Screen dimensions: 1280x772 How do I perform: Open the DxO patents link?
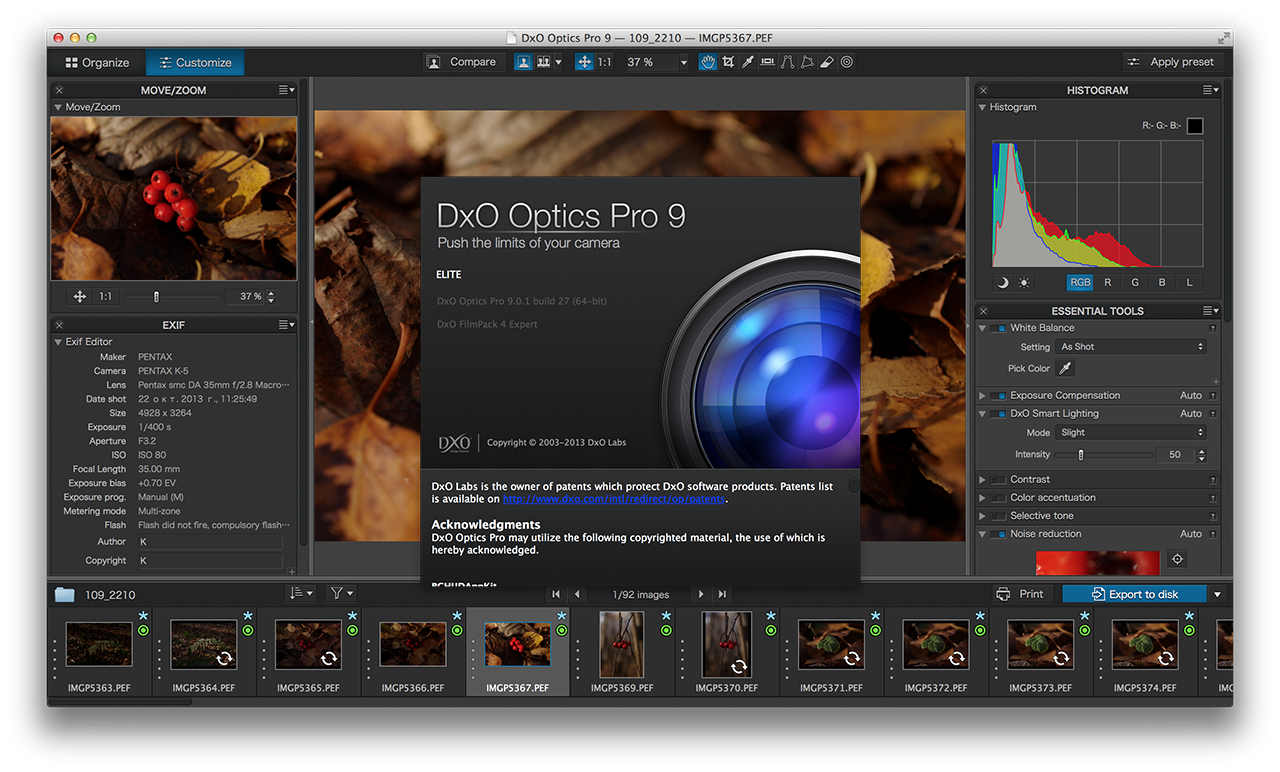click(x=614, y=499)
